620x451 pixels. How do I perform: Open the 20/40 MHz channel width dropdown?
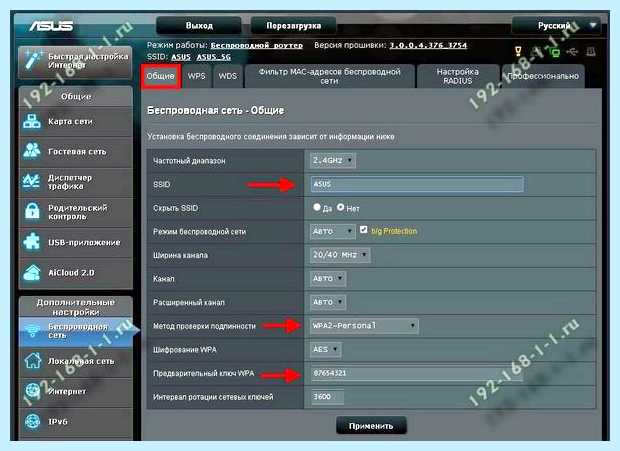(340, 255)
